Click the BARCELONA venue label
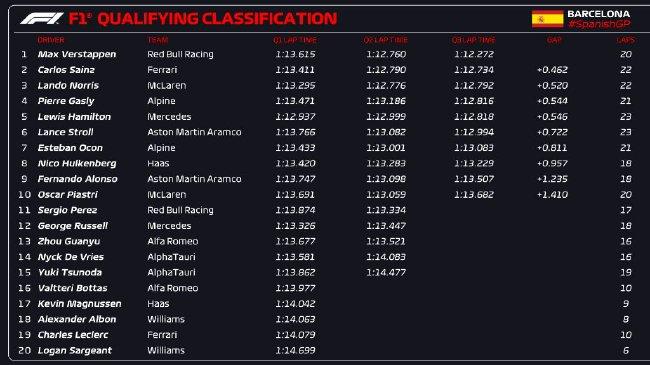Viewport: 650px width, 365px height. [x=599, y=14]
